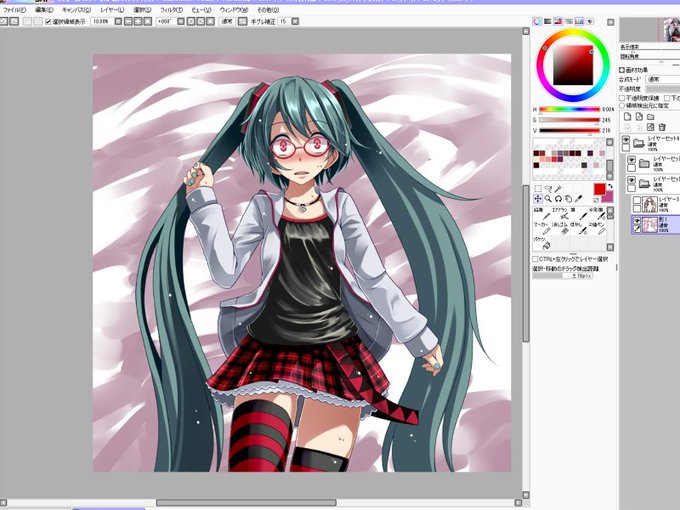This screenshot has height=510, width=680.
Task: Click the rotation angle field
Action: pos(166,21)
